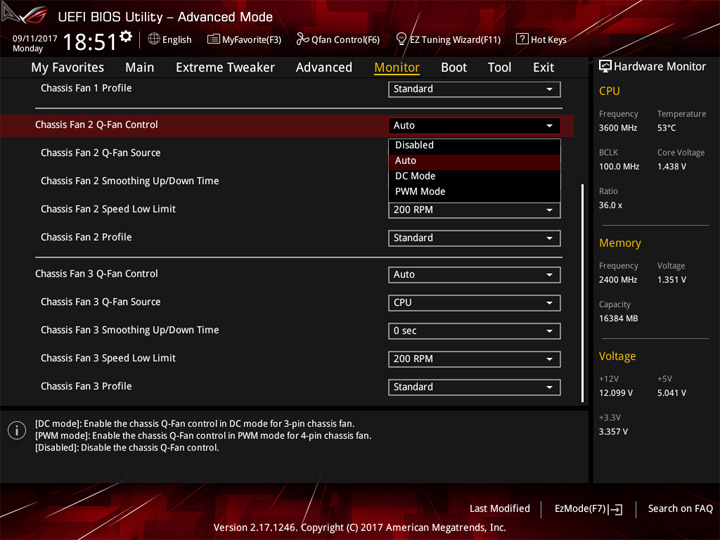Click the globe language icon
This screenshot has width=720, height=540.
point(154,39)
